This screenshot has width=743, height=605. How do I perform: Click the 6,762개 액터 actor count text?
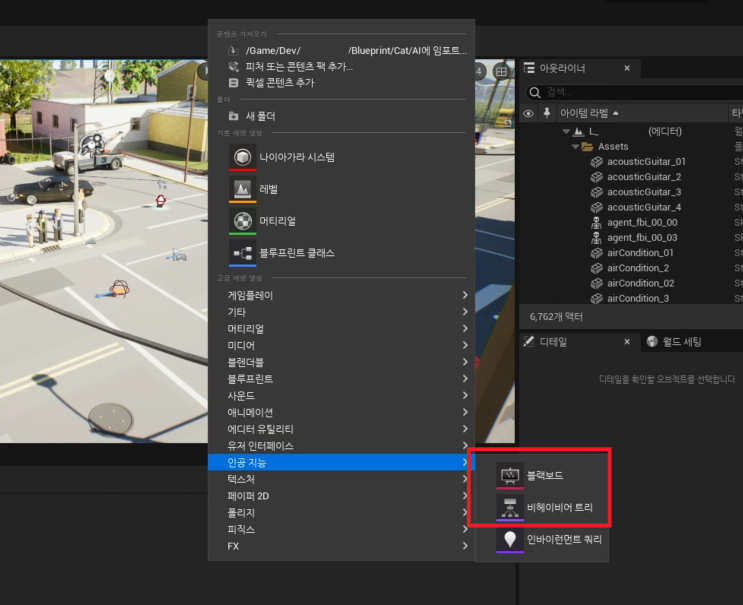pos(556,316)
